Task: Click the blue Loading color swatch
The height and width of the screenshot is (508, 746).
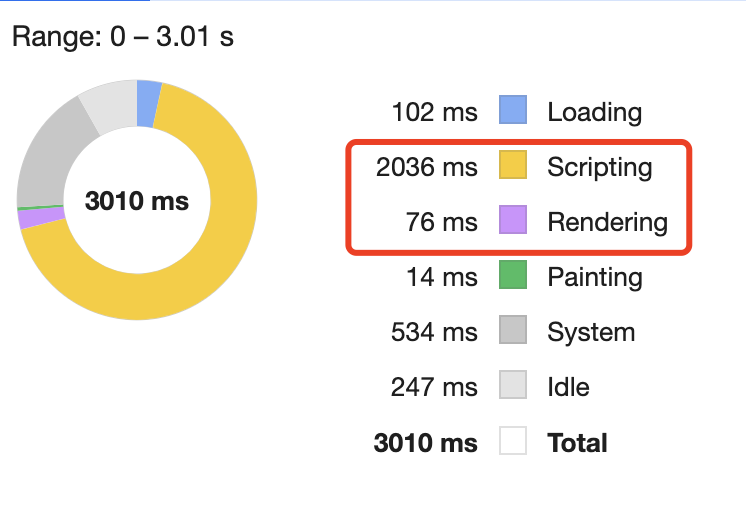Action: click(513, 111)
